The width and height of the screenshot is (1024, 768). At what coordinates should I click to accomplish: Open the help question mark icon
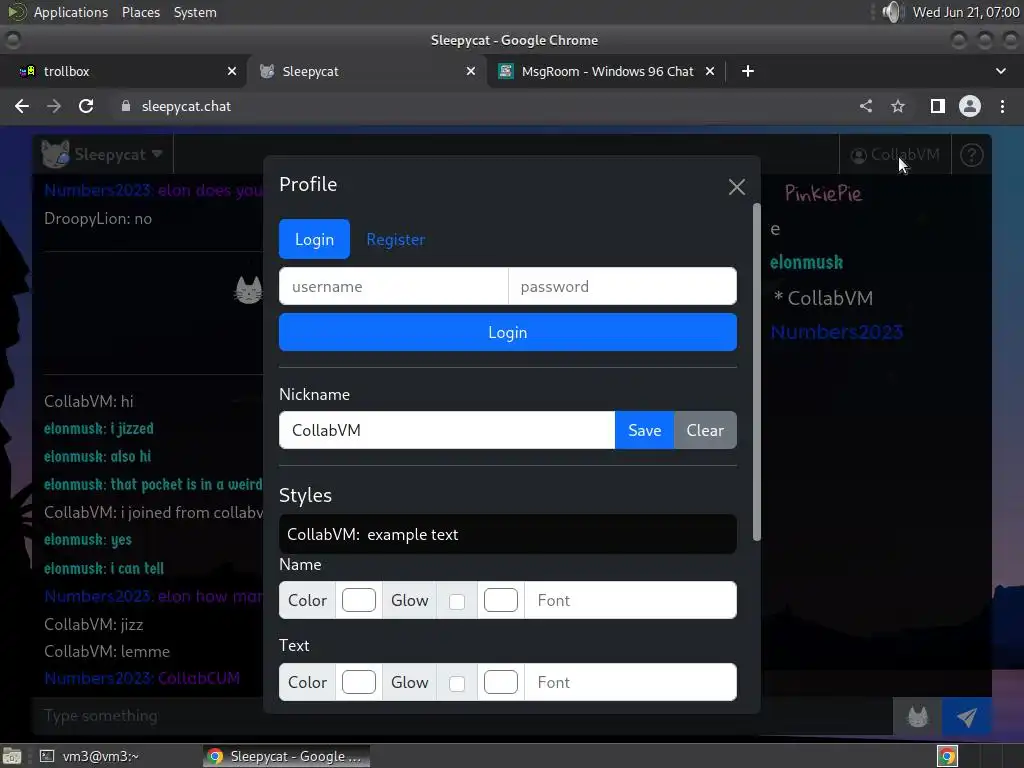(972, 155)
